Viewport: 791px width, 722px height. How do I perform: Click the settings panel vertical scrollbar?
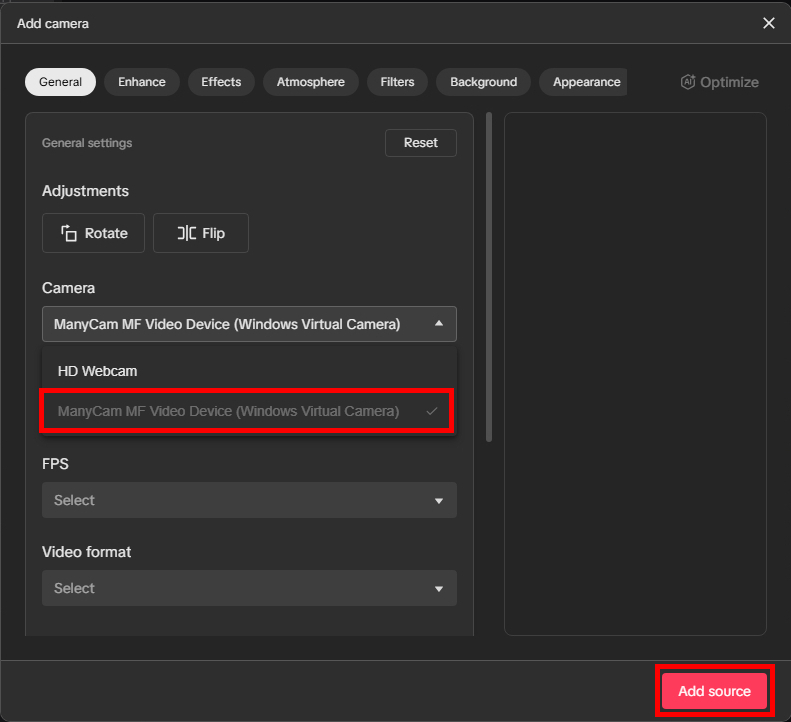[488, 275]
